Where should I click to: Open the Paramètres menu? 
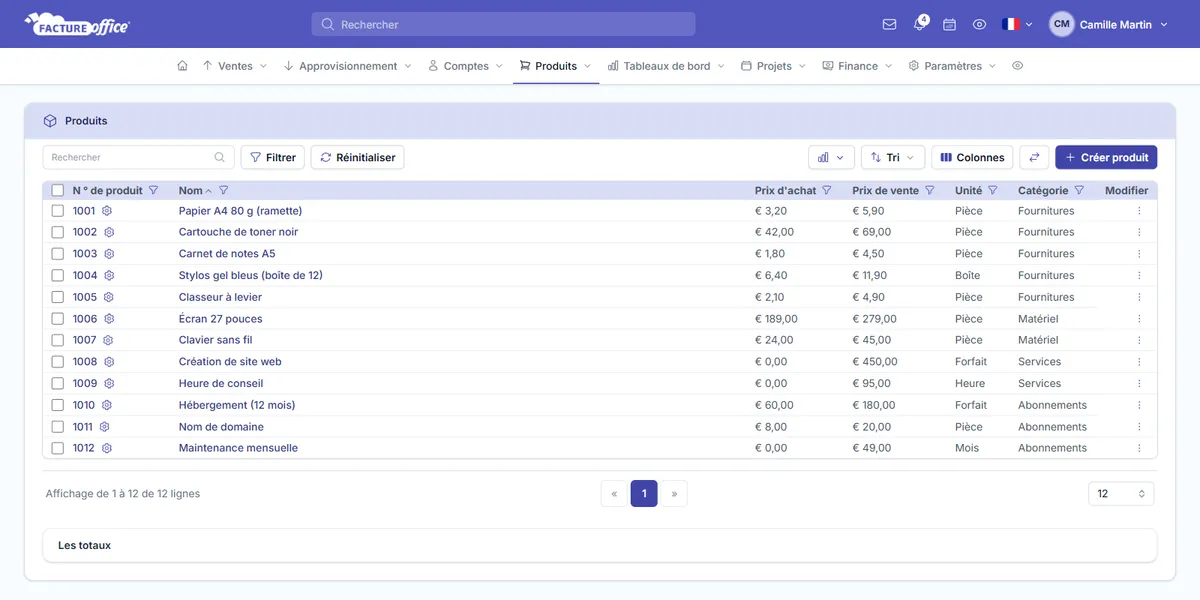point(953,66)
